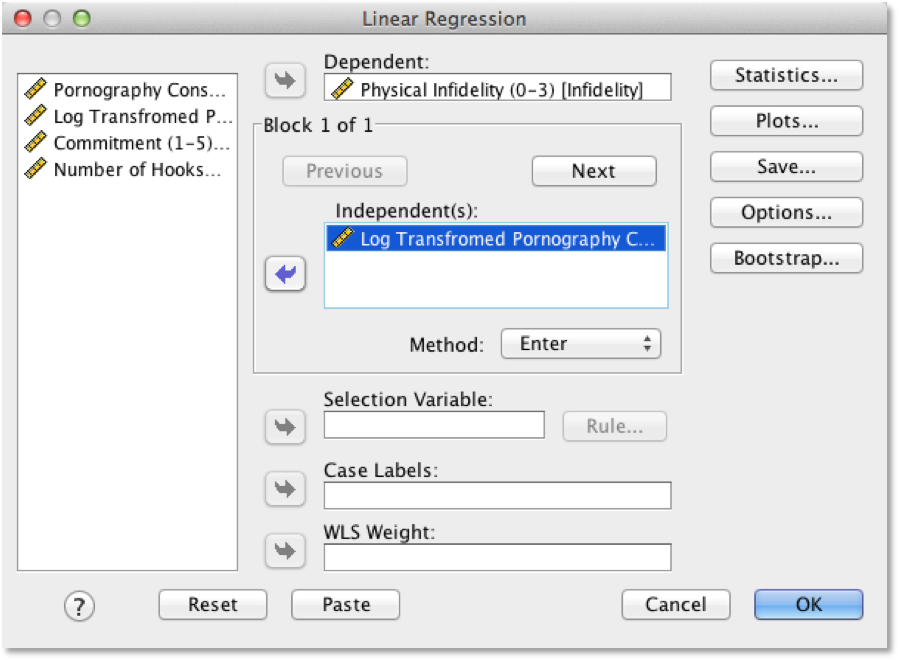This screenshot has width=899, height=660.
Task: Open the Save... options dialog
Action: point(786,167)
